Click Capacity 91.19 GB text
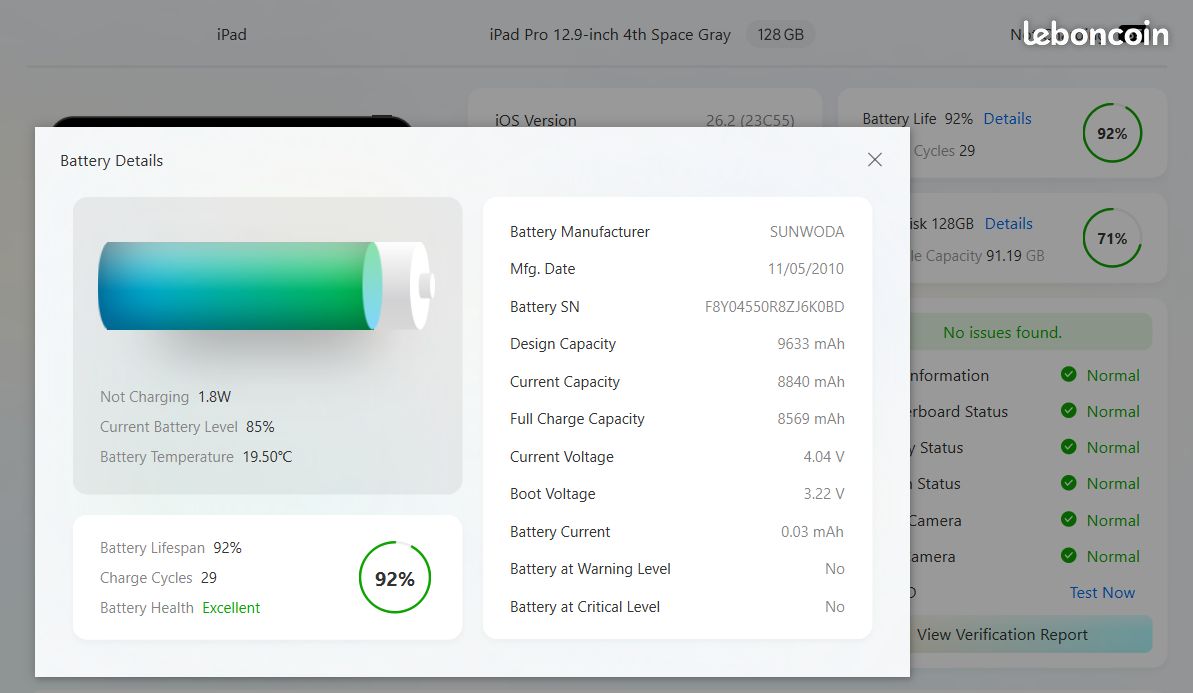 [x=978, y=256]
